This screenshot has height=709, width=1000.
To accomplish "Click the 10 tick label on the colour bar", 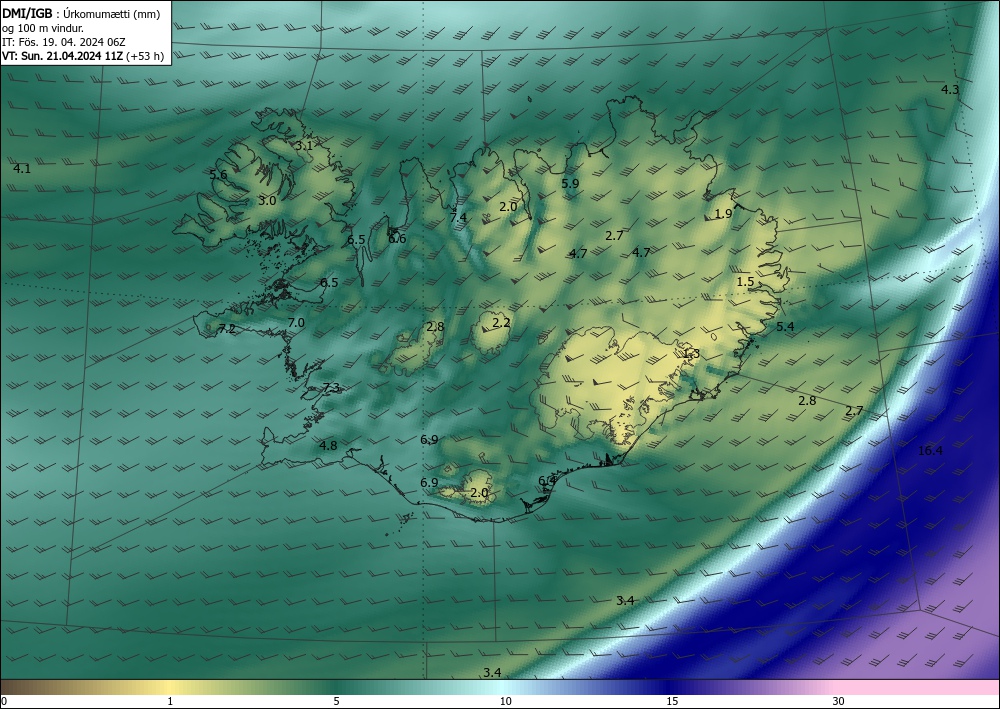I will coord(506,701).
